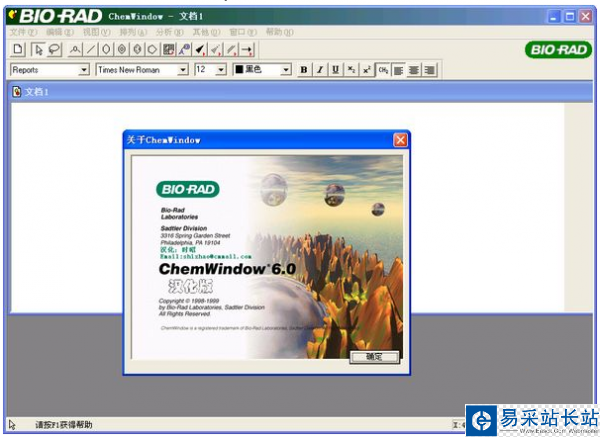Open the Reports style dropdown

(x=84, y=70)
